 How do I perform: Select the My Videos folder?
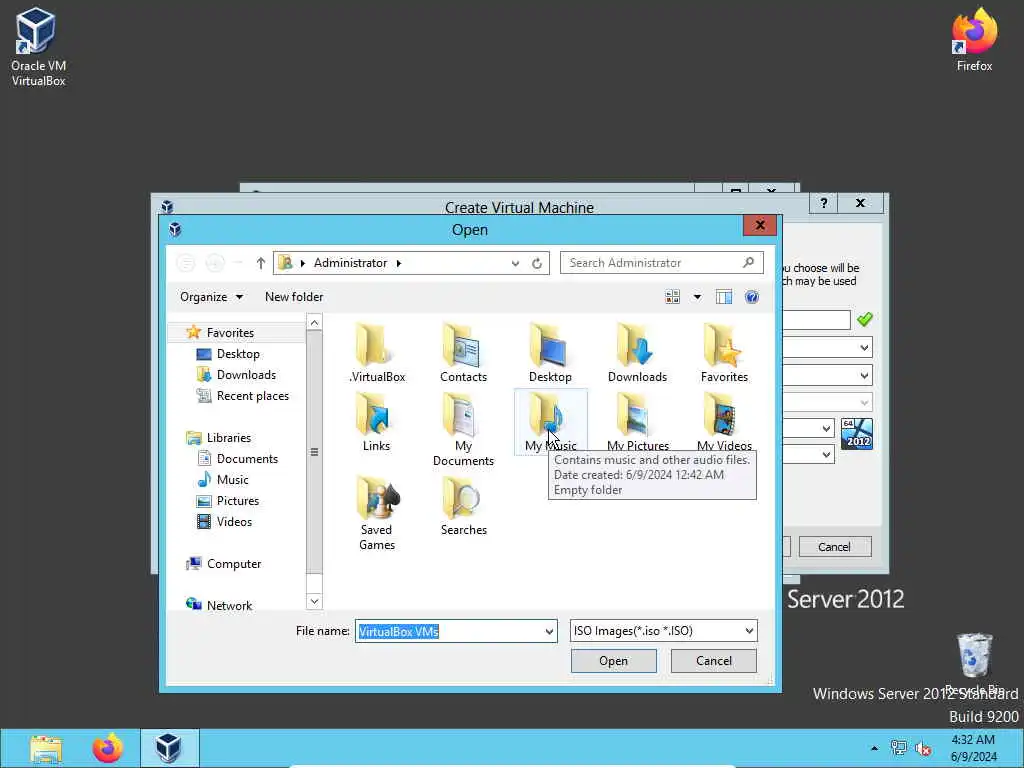(724, 422)
